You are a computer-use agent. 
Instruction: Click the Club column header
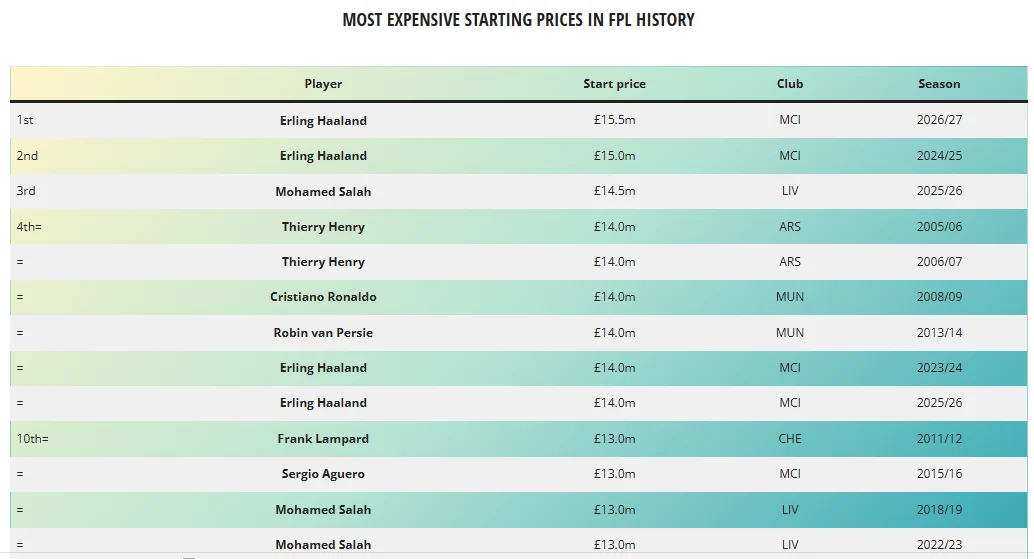click(790, 84)
